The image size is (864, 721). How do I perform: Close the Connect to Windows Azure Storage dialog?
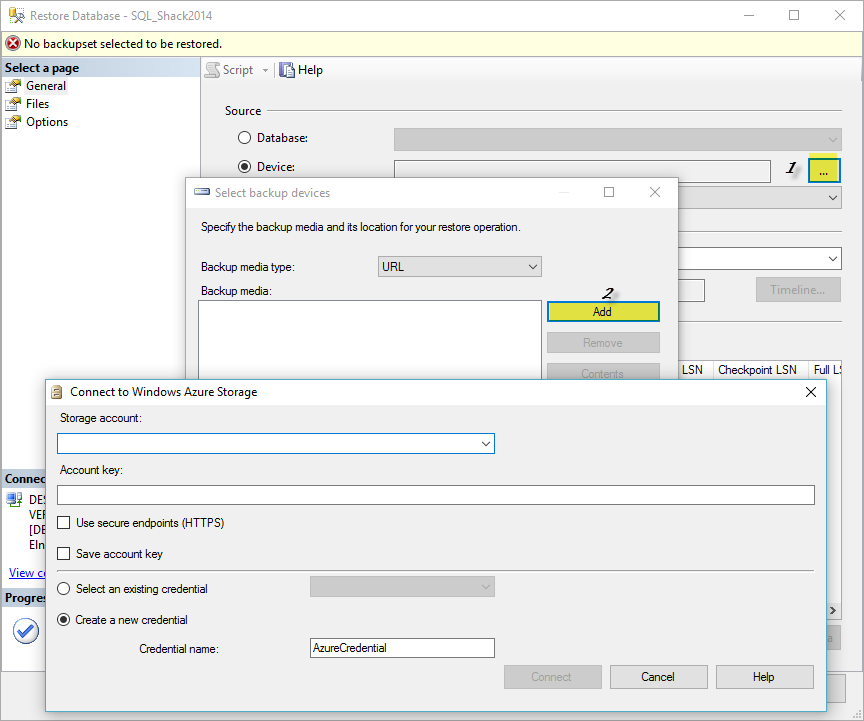point(811,392)
